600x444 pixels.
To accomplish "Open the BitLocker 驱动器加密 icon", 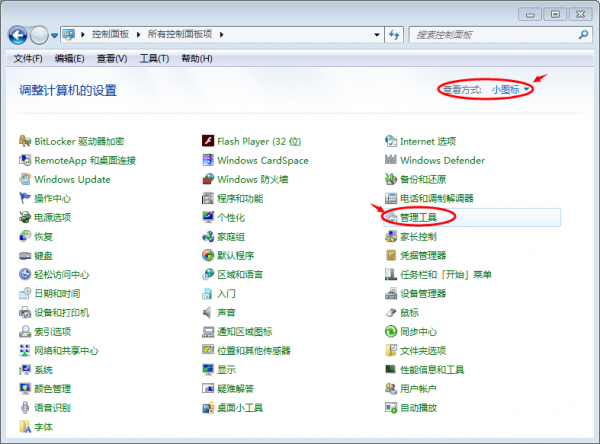I will (x=25, y=141).
